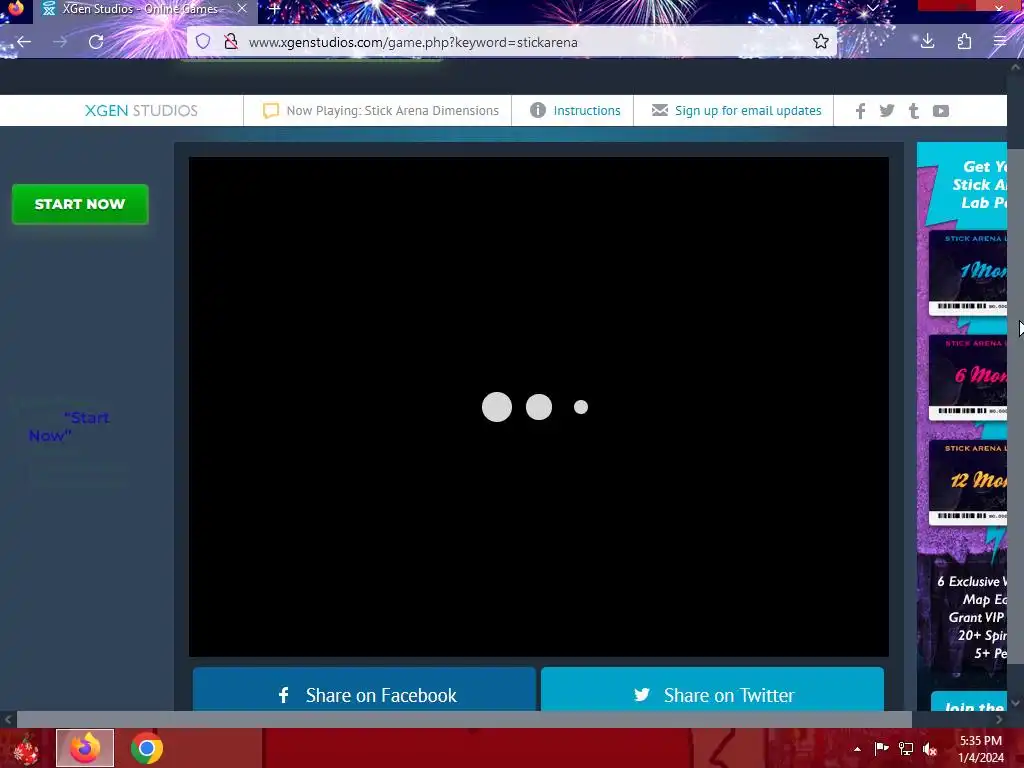
Task: Click Sign up for email updates
Action: tap(748, 110)
